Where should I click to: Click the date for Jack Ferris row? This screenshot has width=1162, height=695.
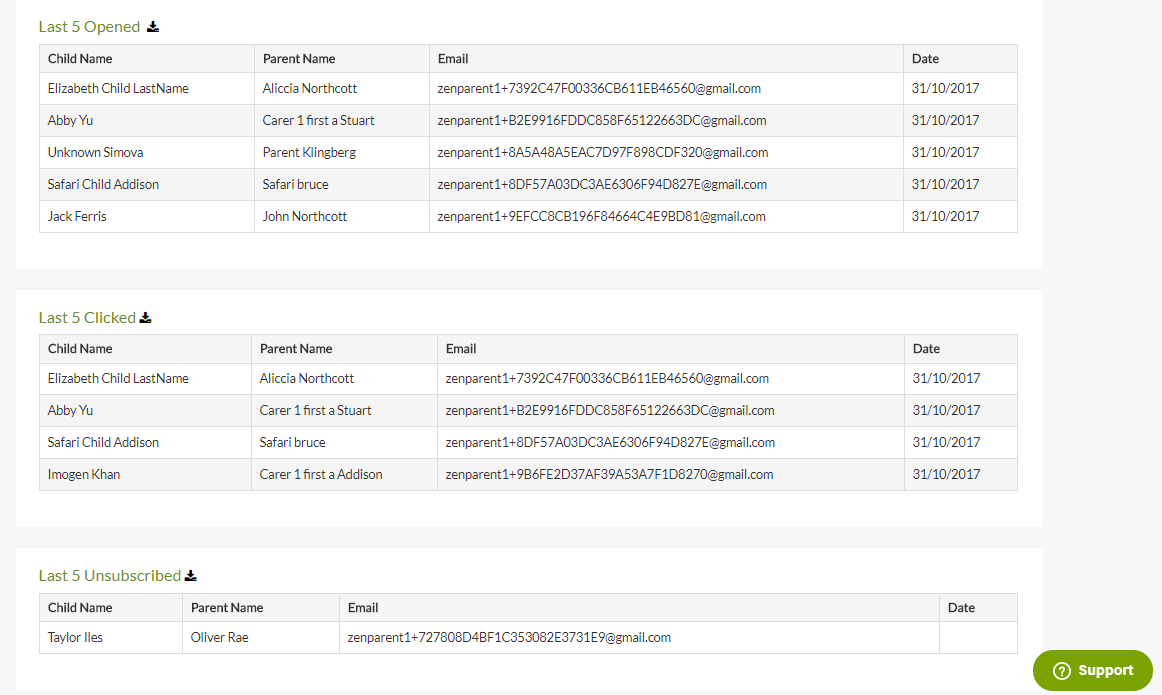pos(945,216)
